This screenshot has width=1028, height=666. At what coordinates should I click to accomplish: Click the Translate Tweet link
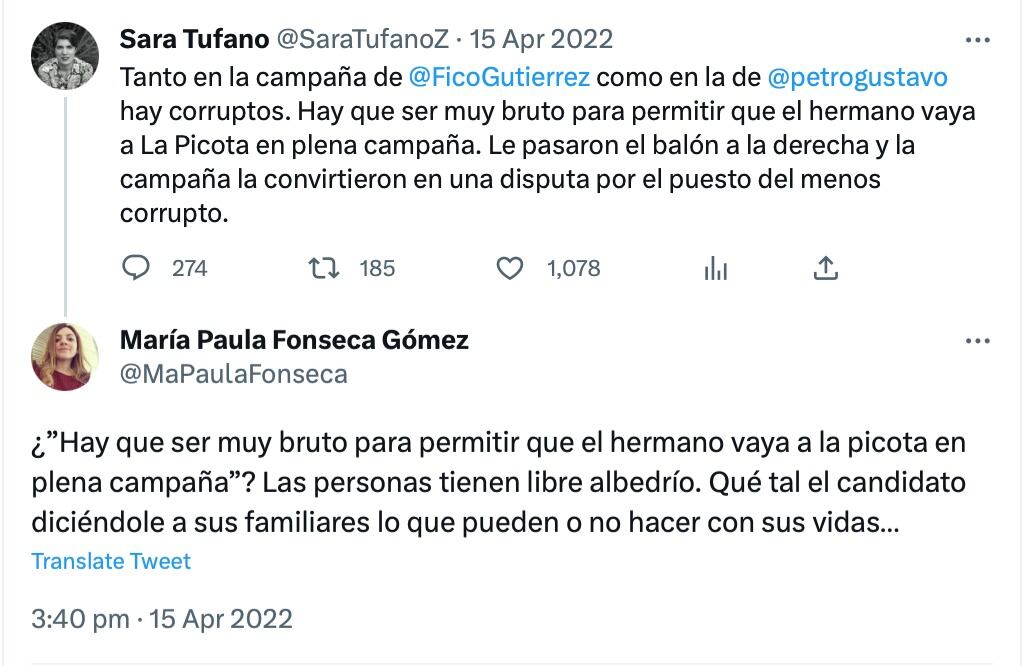click(x=110, y=561)
